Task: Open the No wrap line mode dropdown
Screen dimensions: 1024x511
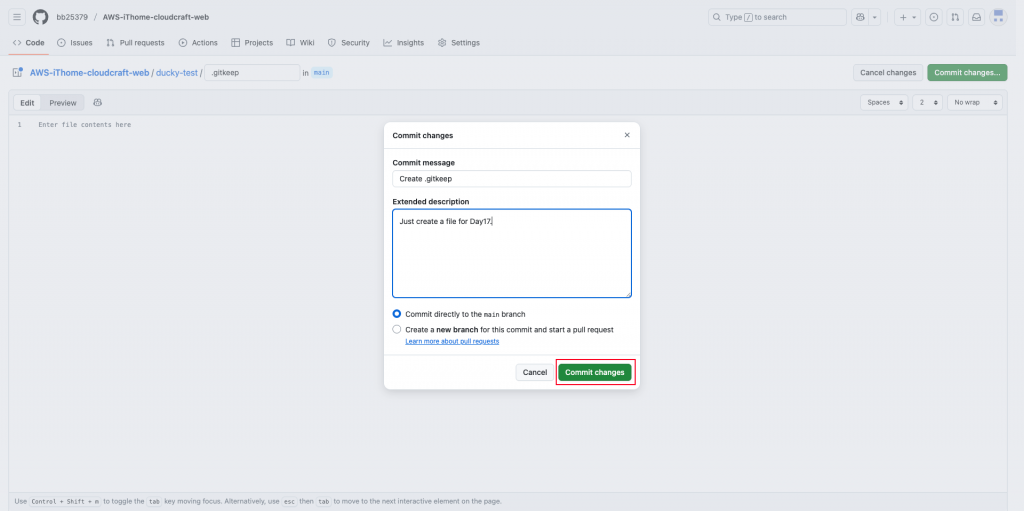Action: point(975,103)
